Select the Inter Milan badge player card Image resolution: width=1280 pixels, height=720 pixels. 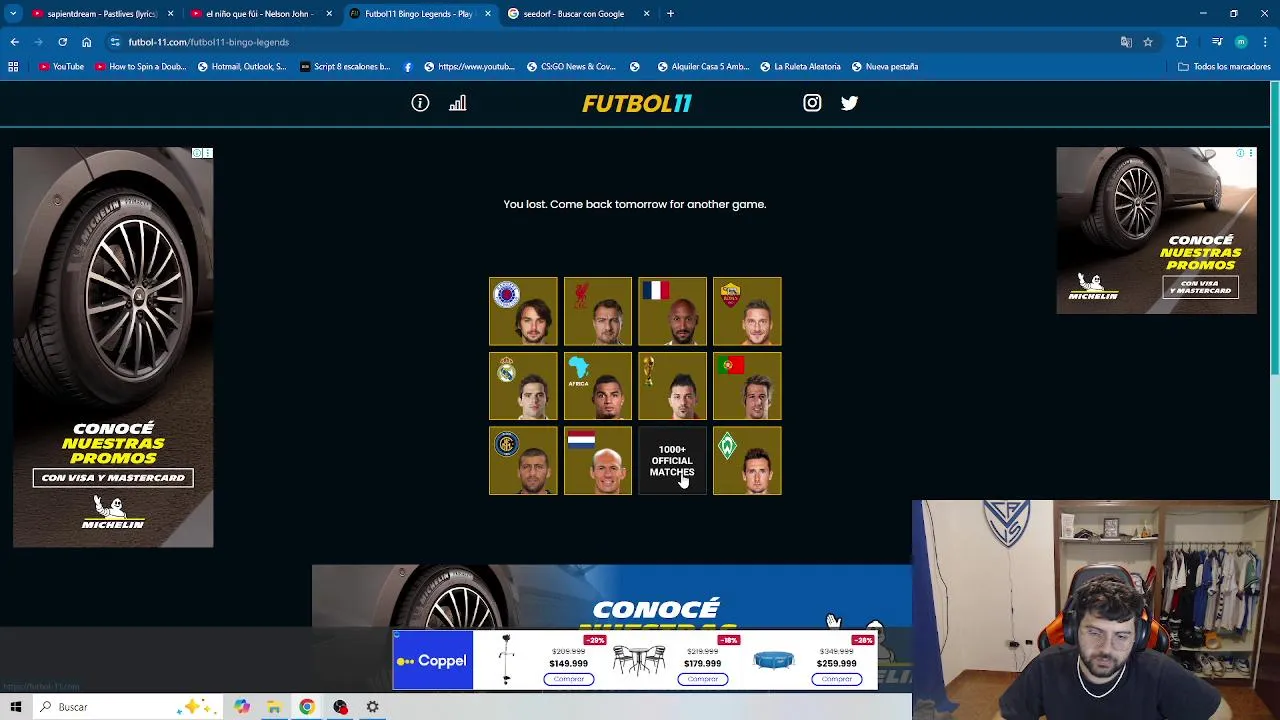pyautogui.click(x=523, y=461)
